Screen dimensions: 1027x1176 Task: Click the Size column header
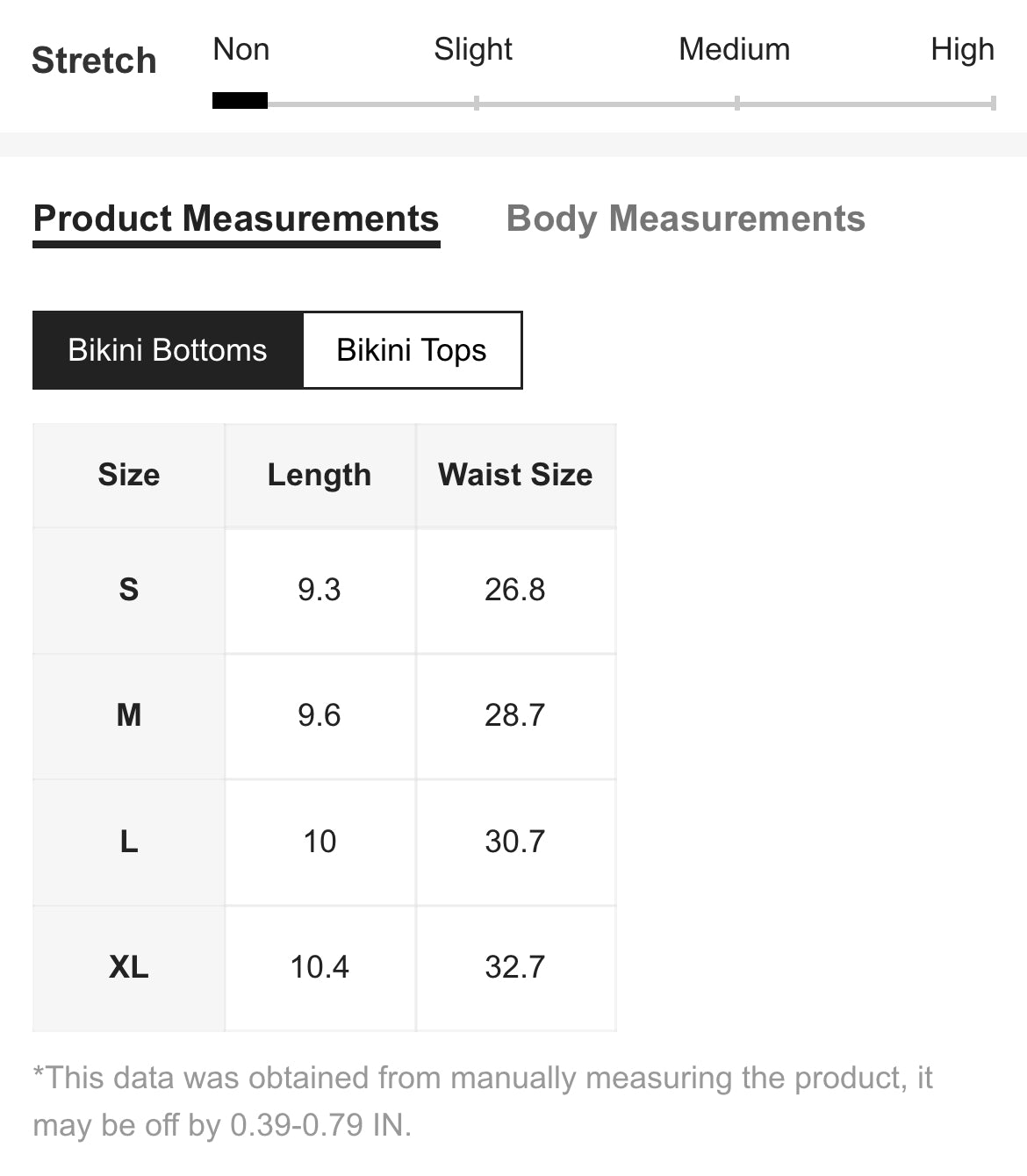[x=129, y=475]
